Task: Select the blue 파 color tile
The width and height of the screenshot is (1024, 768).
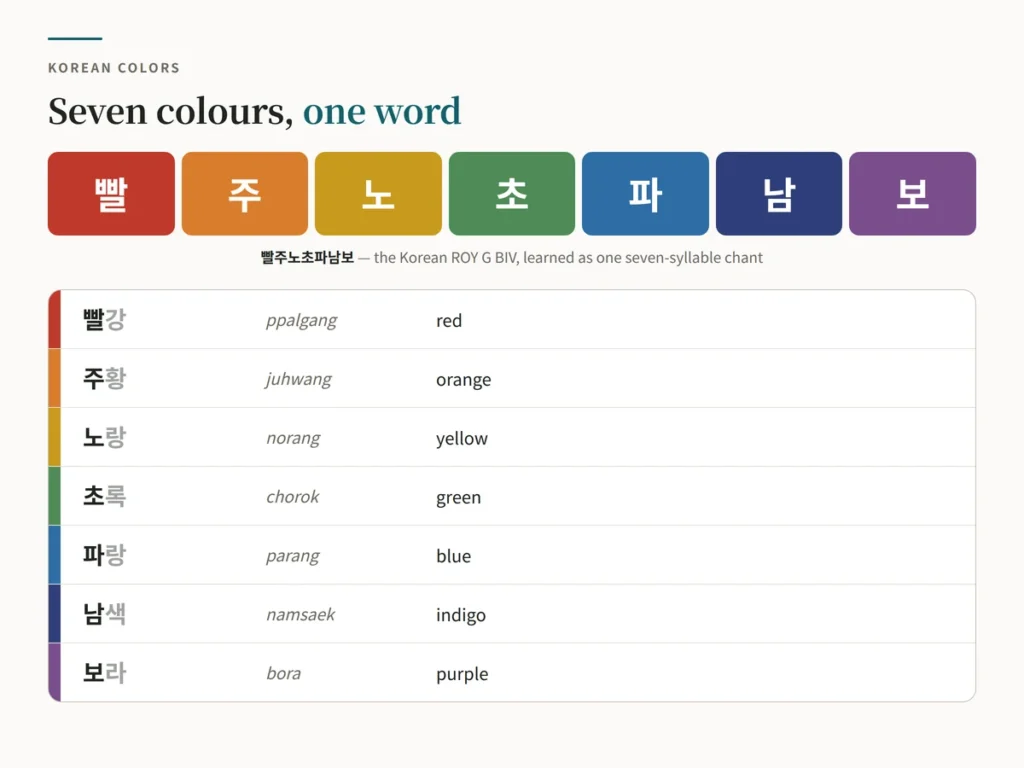Action: point(645,193)
